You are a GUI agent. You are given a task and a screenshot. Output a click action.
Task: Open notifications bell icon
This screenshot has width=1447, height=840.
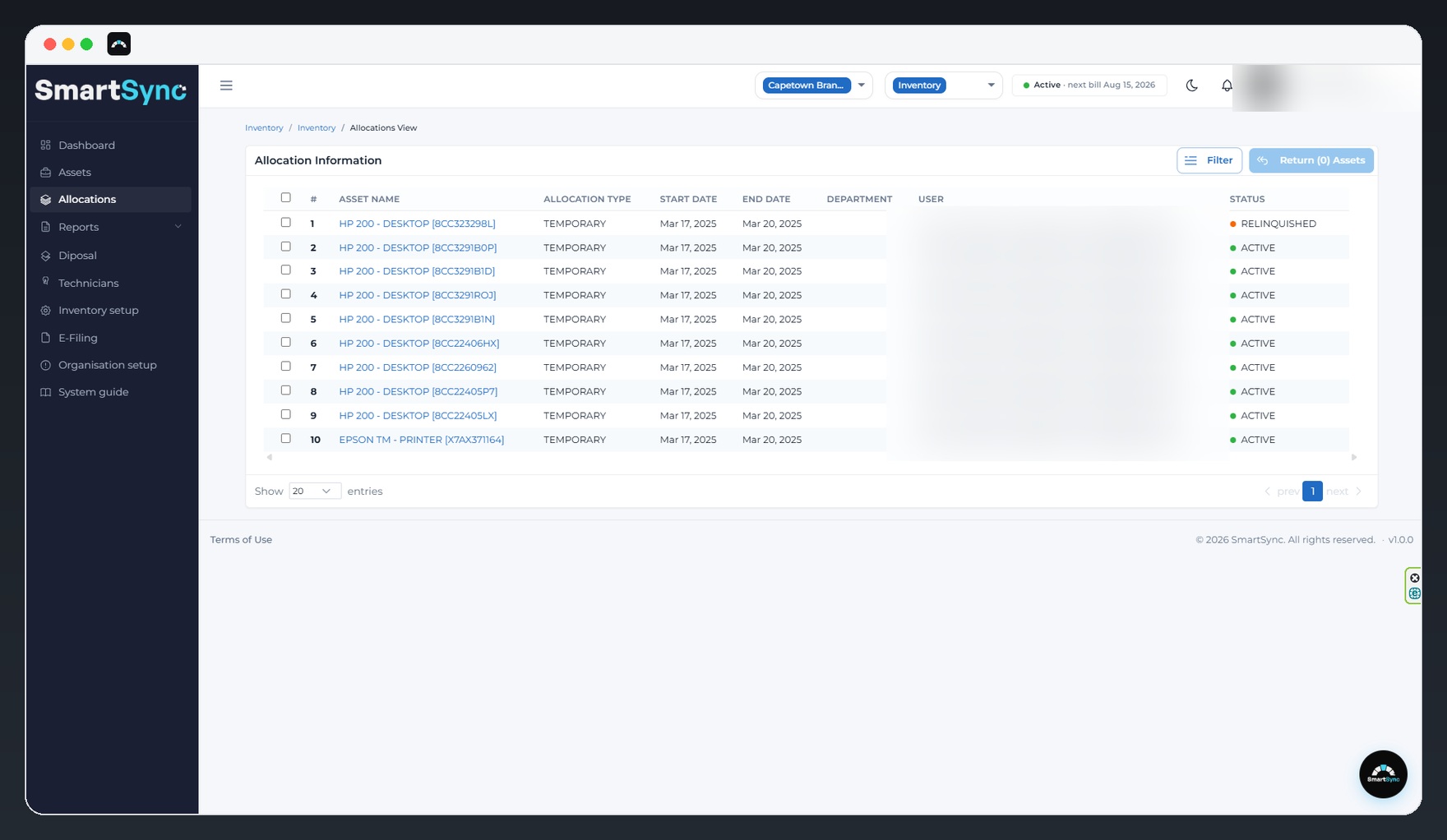click(x=1226, y=85)
